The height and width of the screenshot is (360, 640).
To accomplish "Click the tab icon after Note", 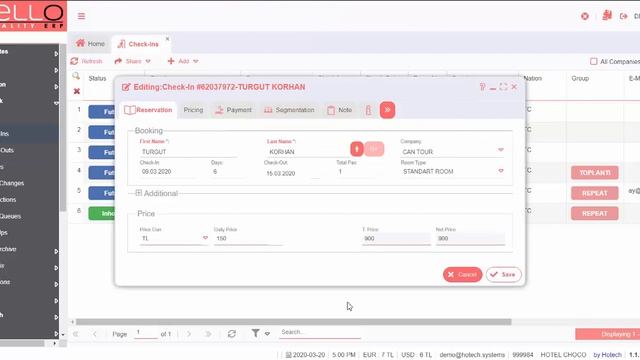I will click(368, 110).
